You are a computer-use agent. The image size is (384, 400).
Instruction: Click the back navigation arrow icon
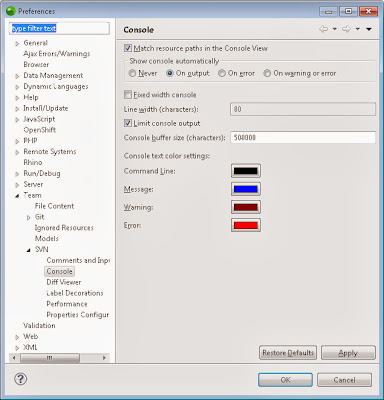(x=324, y=29)
